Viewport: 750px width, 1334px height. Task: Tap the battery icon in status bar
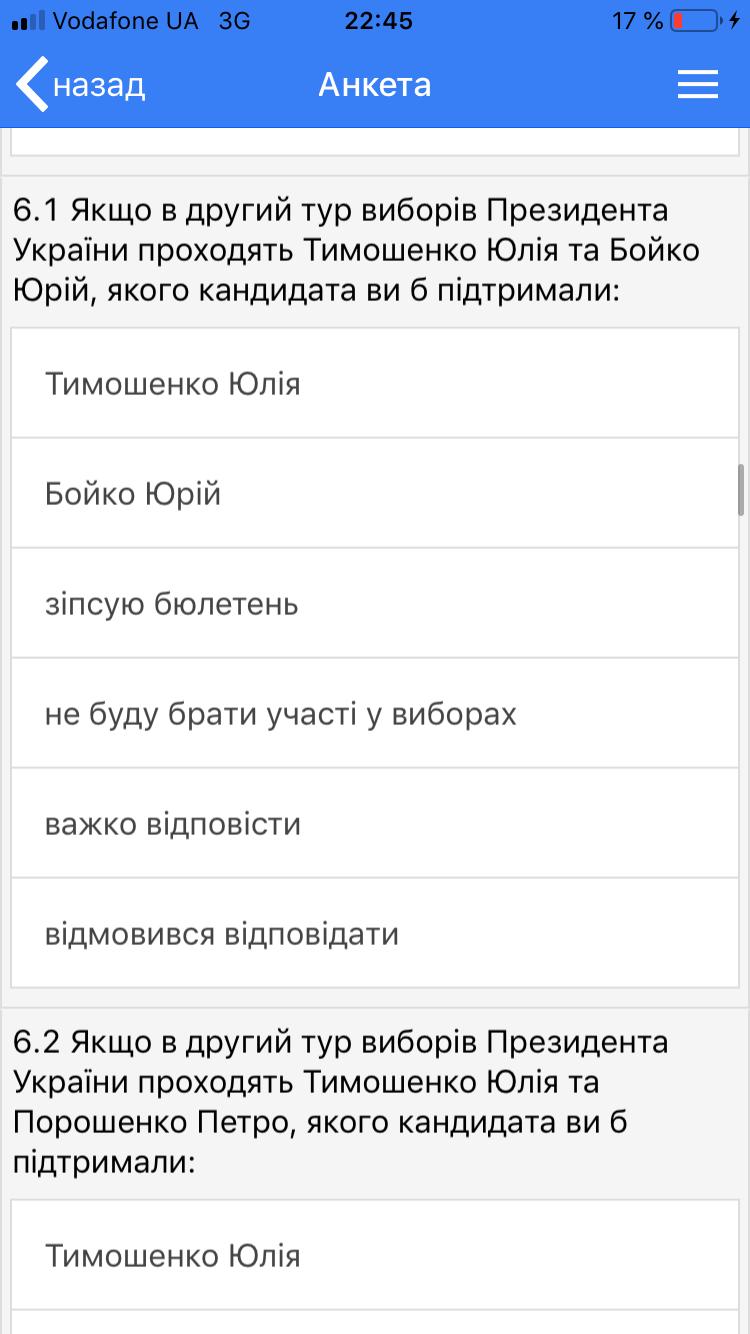point(694,21)
